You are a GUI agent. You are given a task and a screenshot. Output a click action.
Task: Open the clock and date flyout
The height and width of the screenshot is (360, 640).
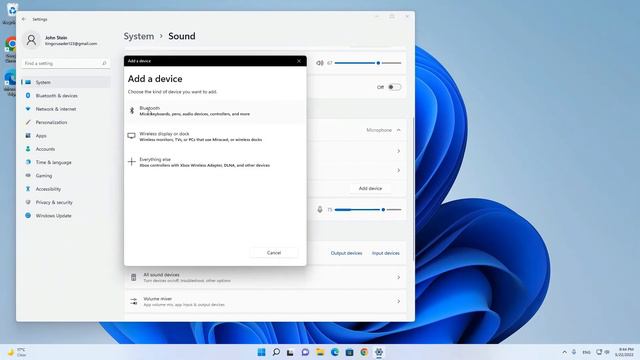pyautogui.click(x=624, y=352)
